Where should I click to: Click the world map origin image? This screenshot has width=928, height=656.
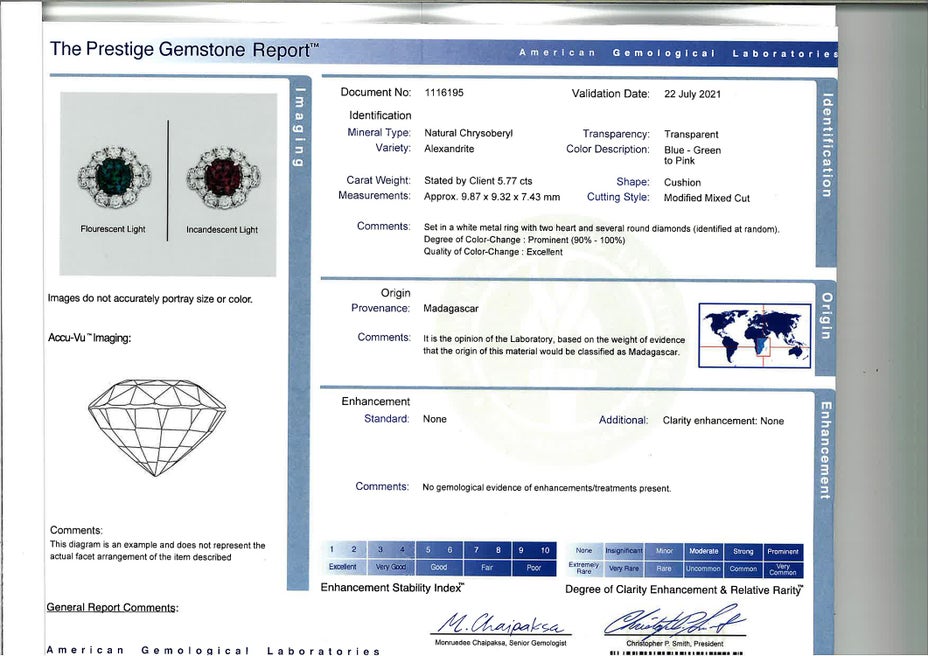[x=754, y=335]
